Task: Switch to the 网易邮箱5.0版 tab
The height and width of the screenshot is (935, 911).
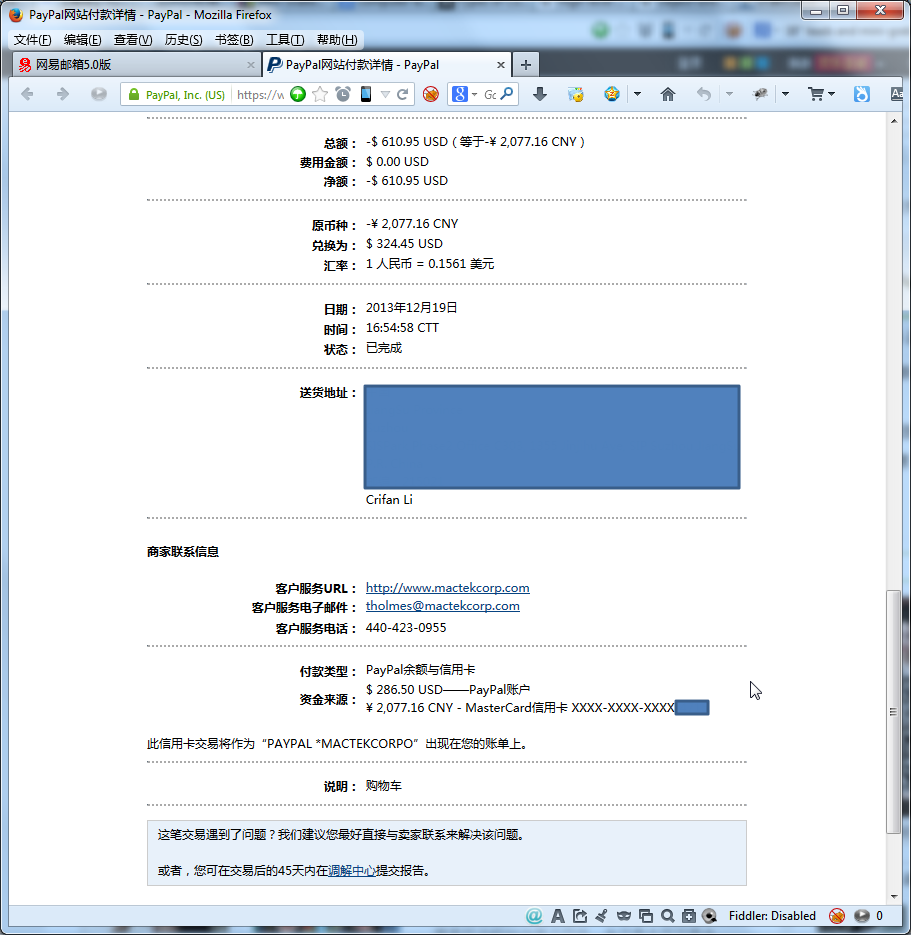Action: (x=136, y=64)
